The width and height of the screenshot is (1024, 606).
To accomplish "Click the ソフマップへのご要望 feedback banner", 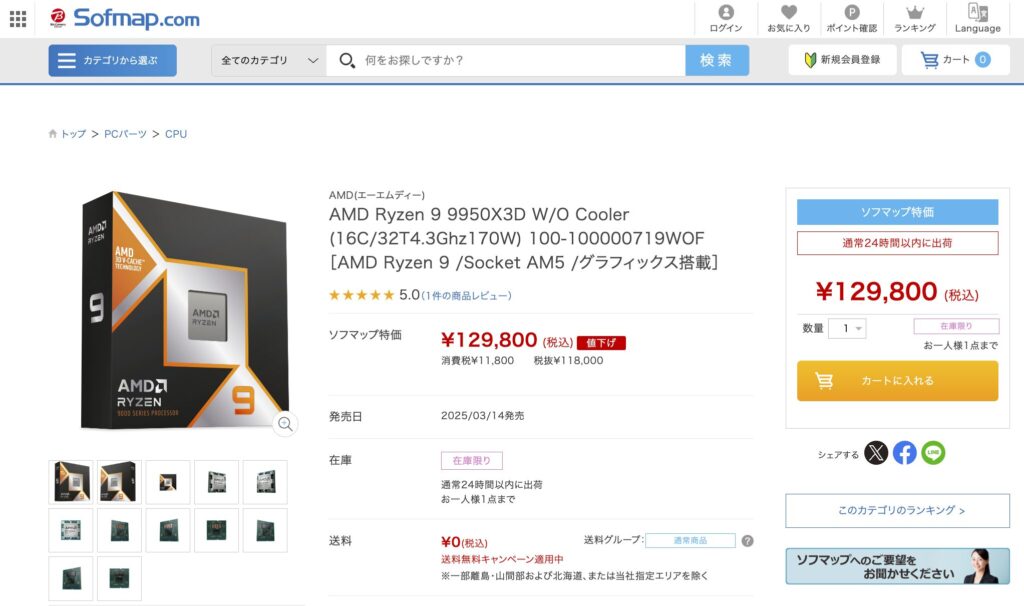I will click(897, 566).
